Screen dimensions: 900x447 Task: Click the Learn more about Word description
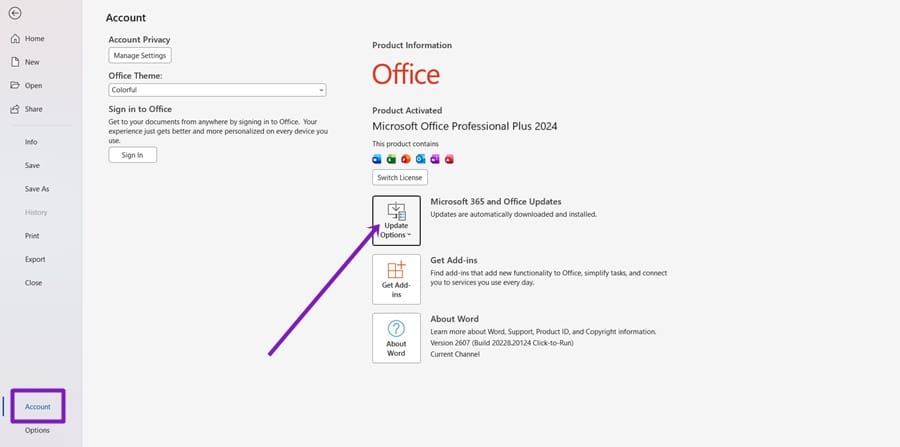click(543, 332)
